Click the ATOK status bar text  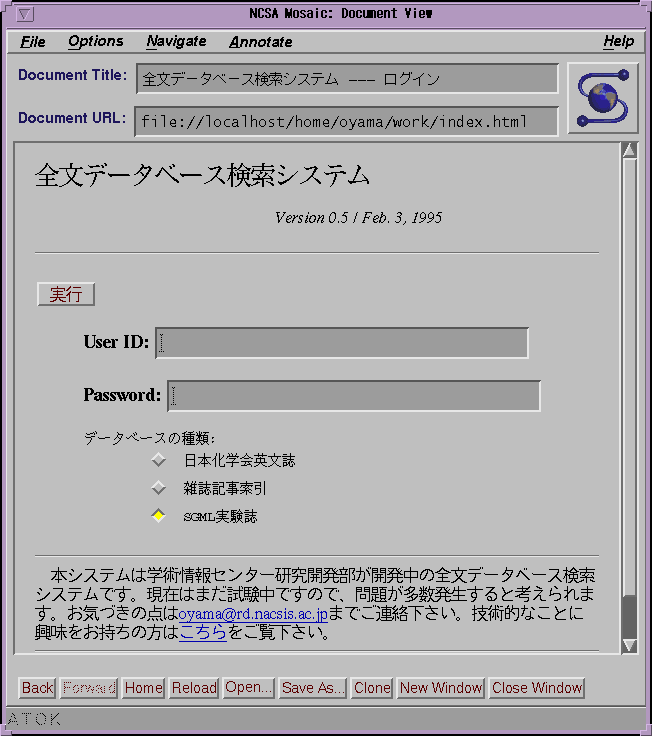pos(34,719)
